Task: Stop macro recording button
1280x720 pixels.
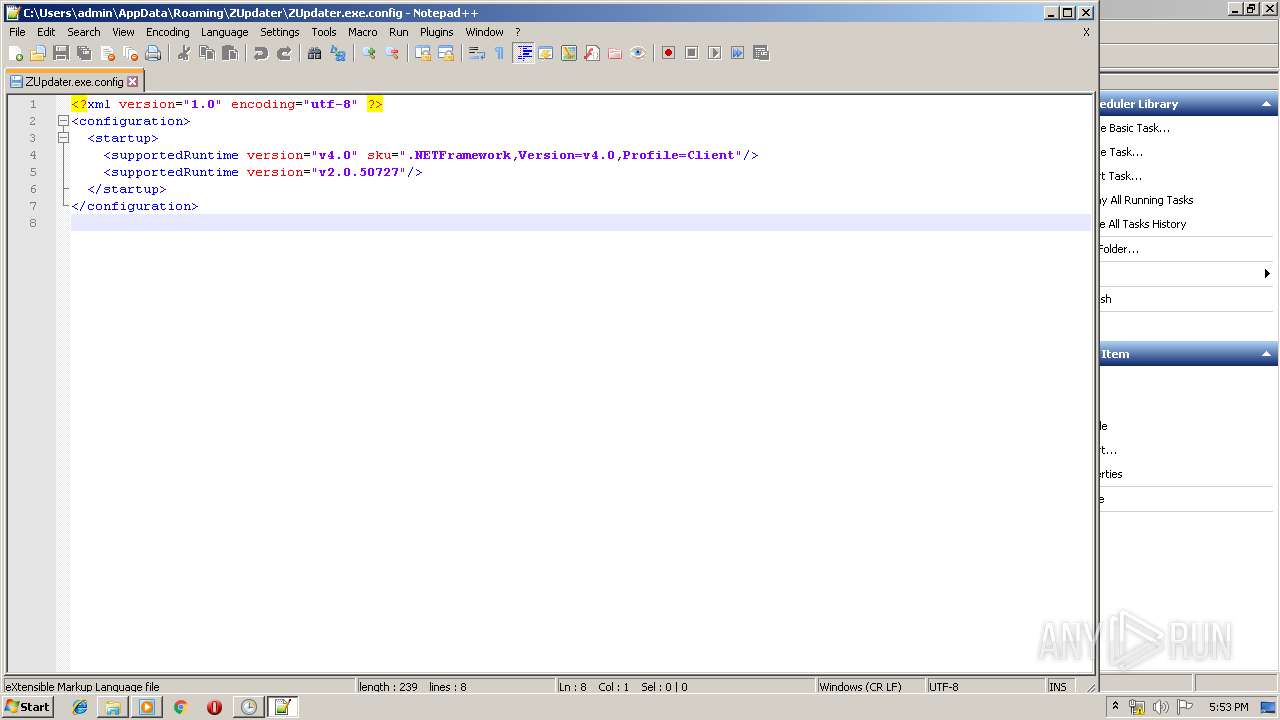Action: click(692, 53)
